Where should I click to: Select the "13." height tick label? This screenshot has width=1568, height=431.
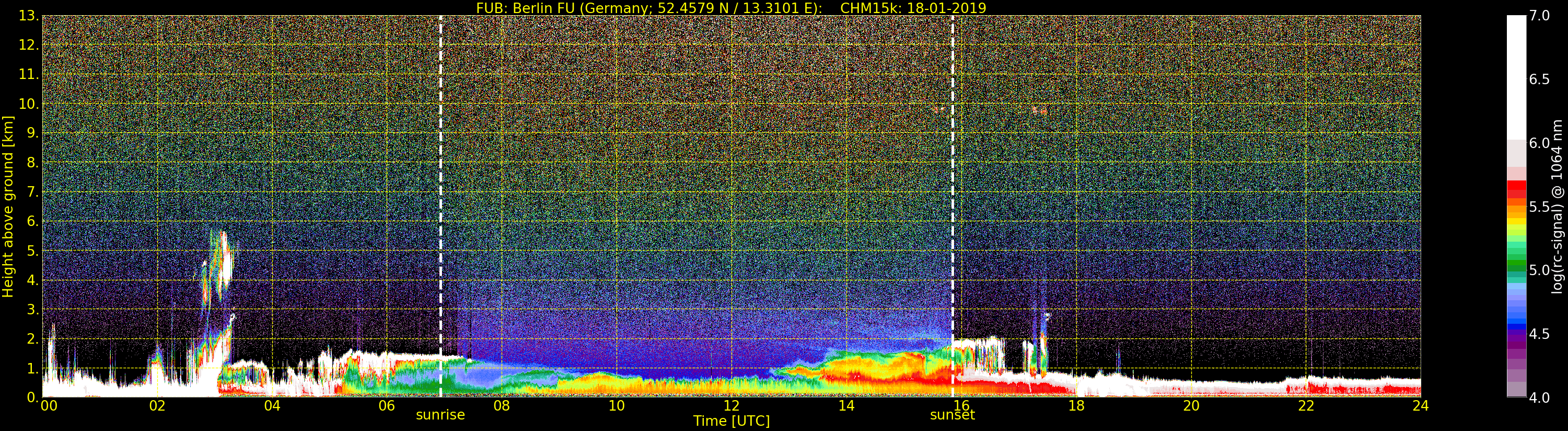29,16
